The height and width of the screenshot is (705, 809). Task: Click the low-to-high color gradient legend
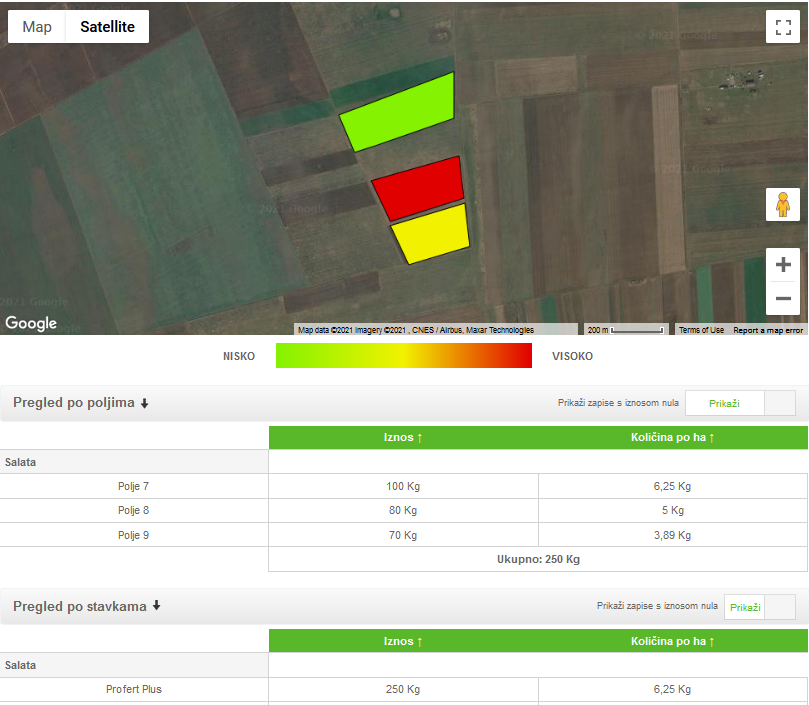404,356
